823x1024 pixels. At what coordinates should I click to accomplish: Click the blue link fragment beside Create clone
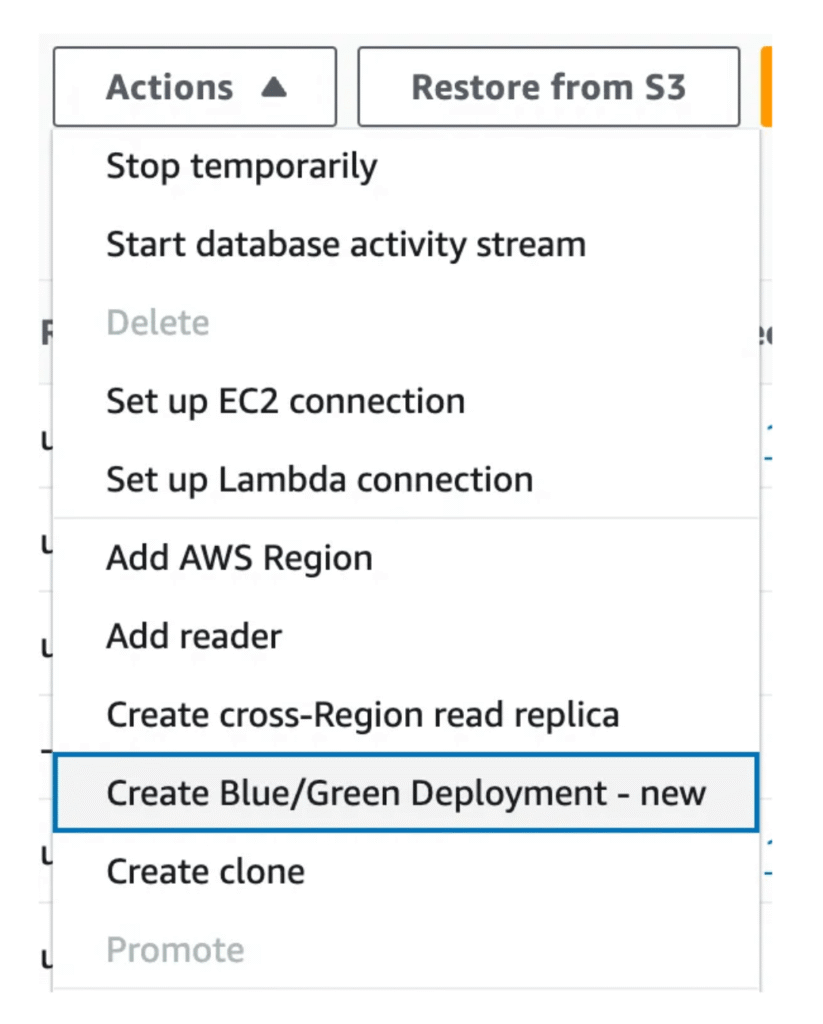767,858
